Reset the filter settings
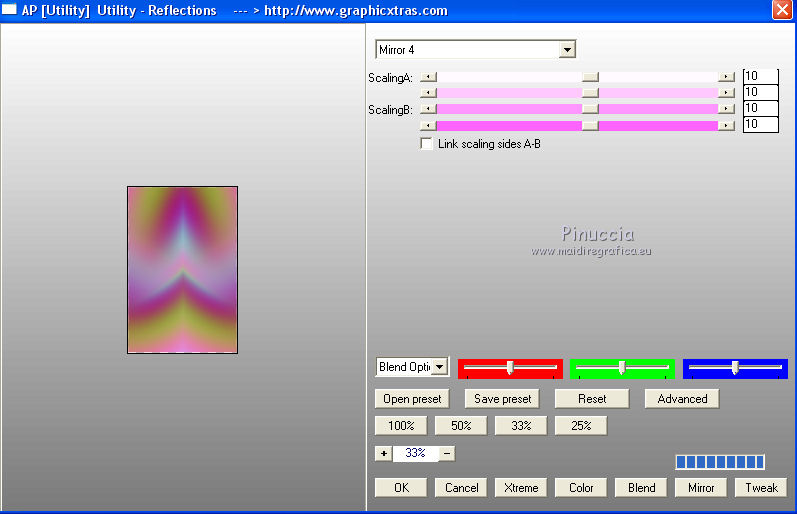 pos(592,399)
